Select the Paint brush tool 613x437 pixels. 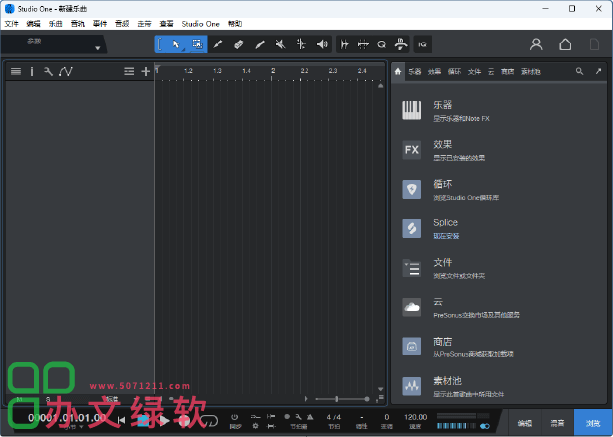coord(260,44)
